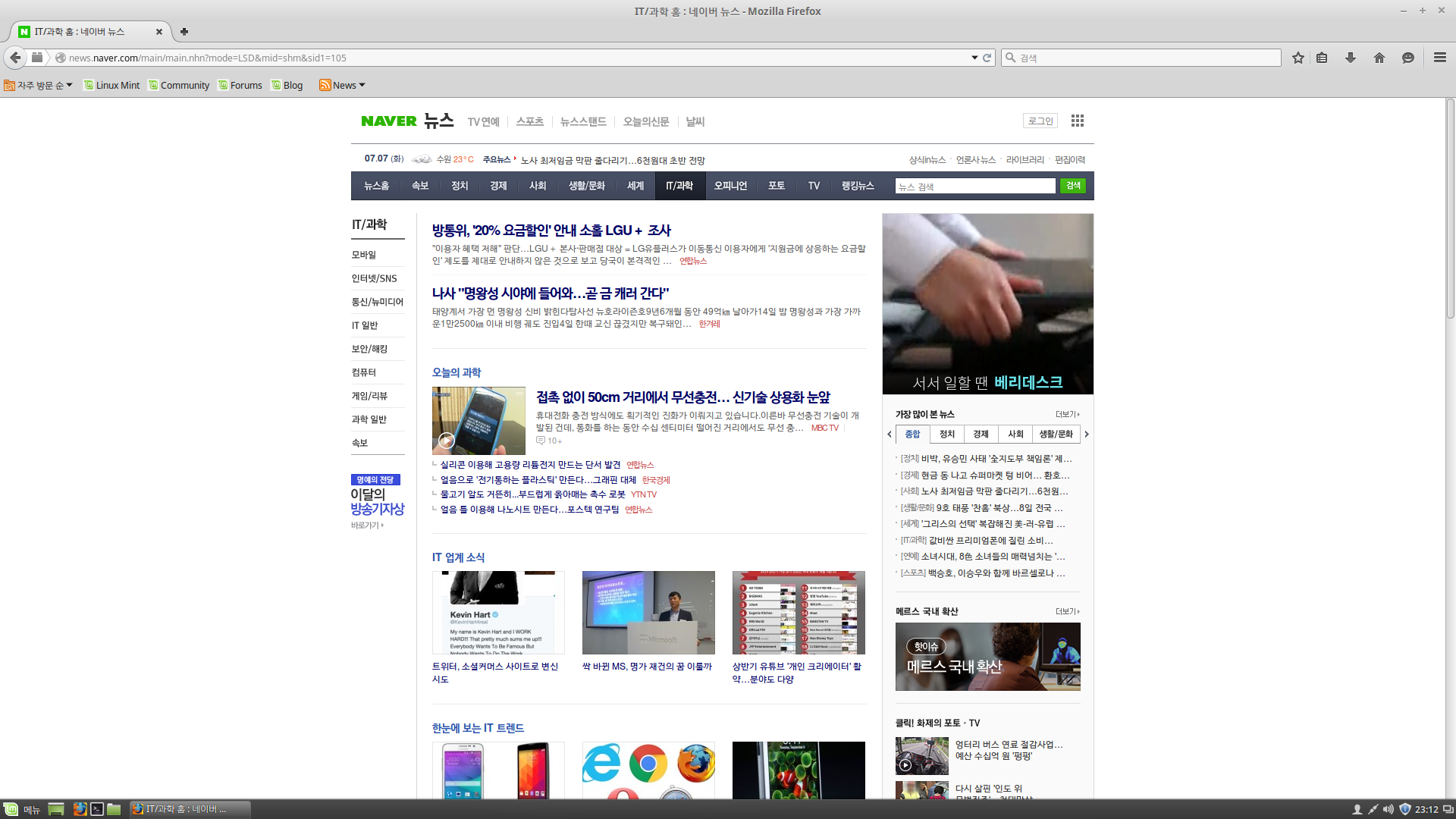Screen dimensions: 1456x819
Task: Open the 날씨 top link
Action: click(x=695, y=121)
